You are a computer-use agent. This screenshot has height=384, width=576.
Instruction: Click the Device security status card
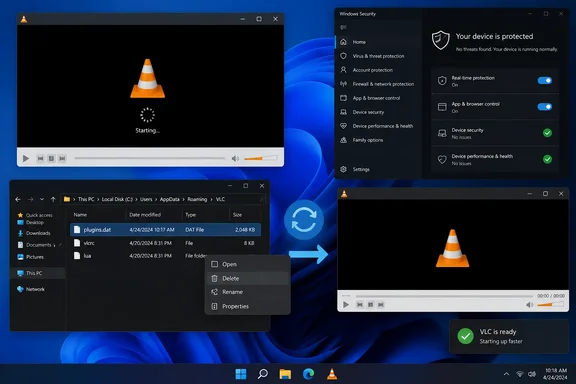tap(495, 133)
